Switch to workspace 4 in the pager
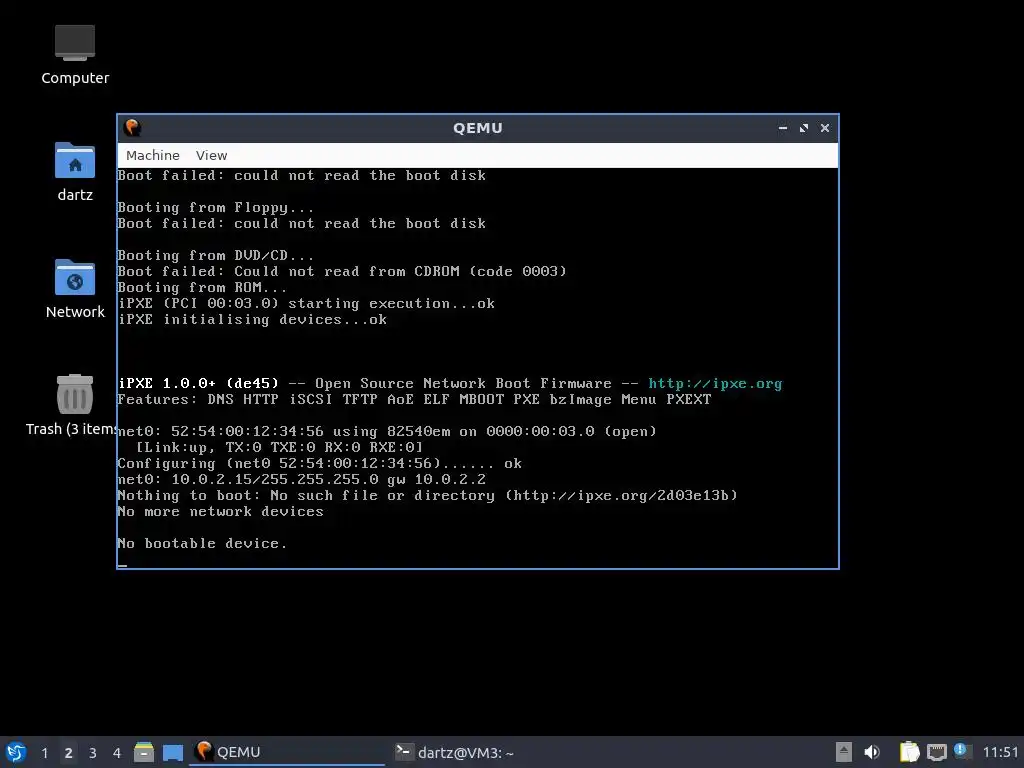The height and width of the screenshot is (768, 1024). (x=117, y=753)
